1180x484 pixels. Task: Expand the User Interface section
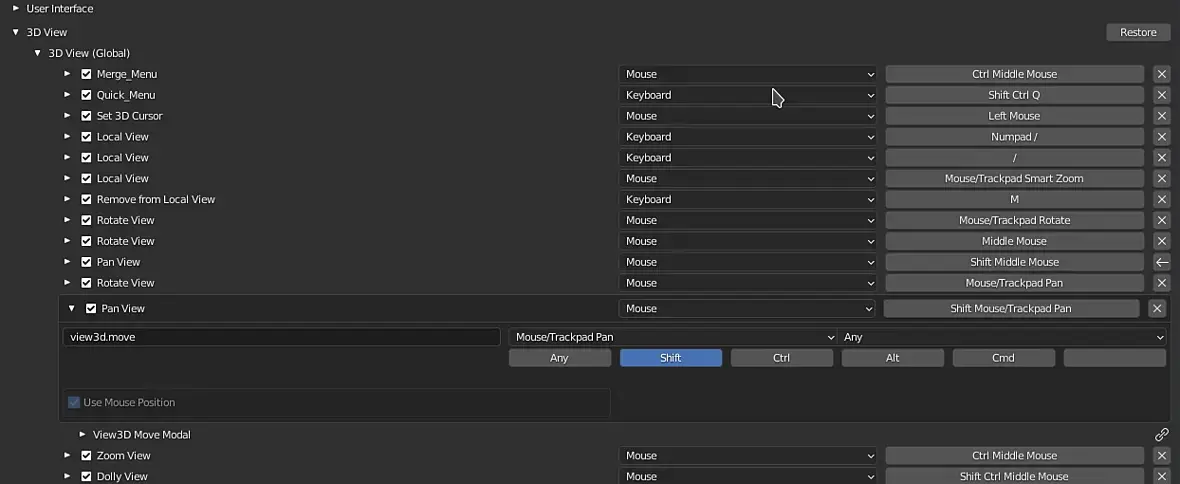click(x=15, y=8)
